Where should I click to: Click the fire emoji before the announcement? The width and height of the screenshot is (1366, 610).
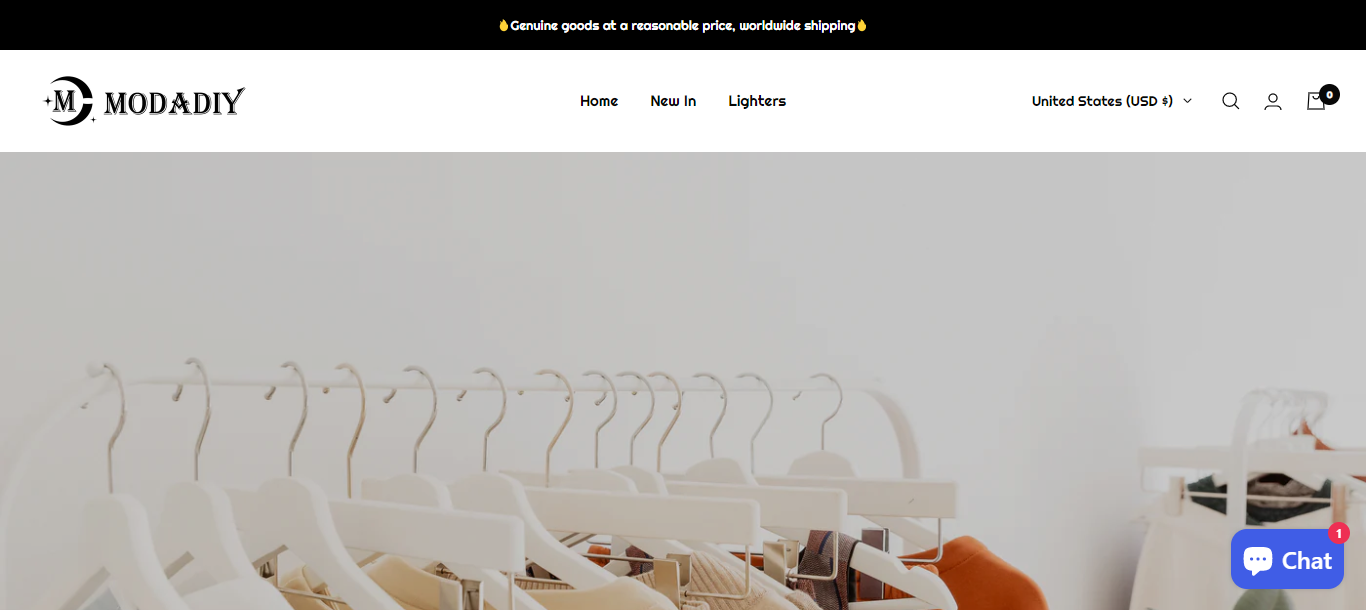click(504, 25)
